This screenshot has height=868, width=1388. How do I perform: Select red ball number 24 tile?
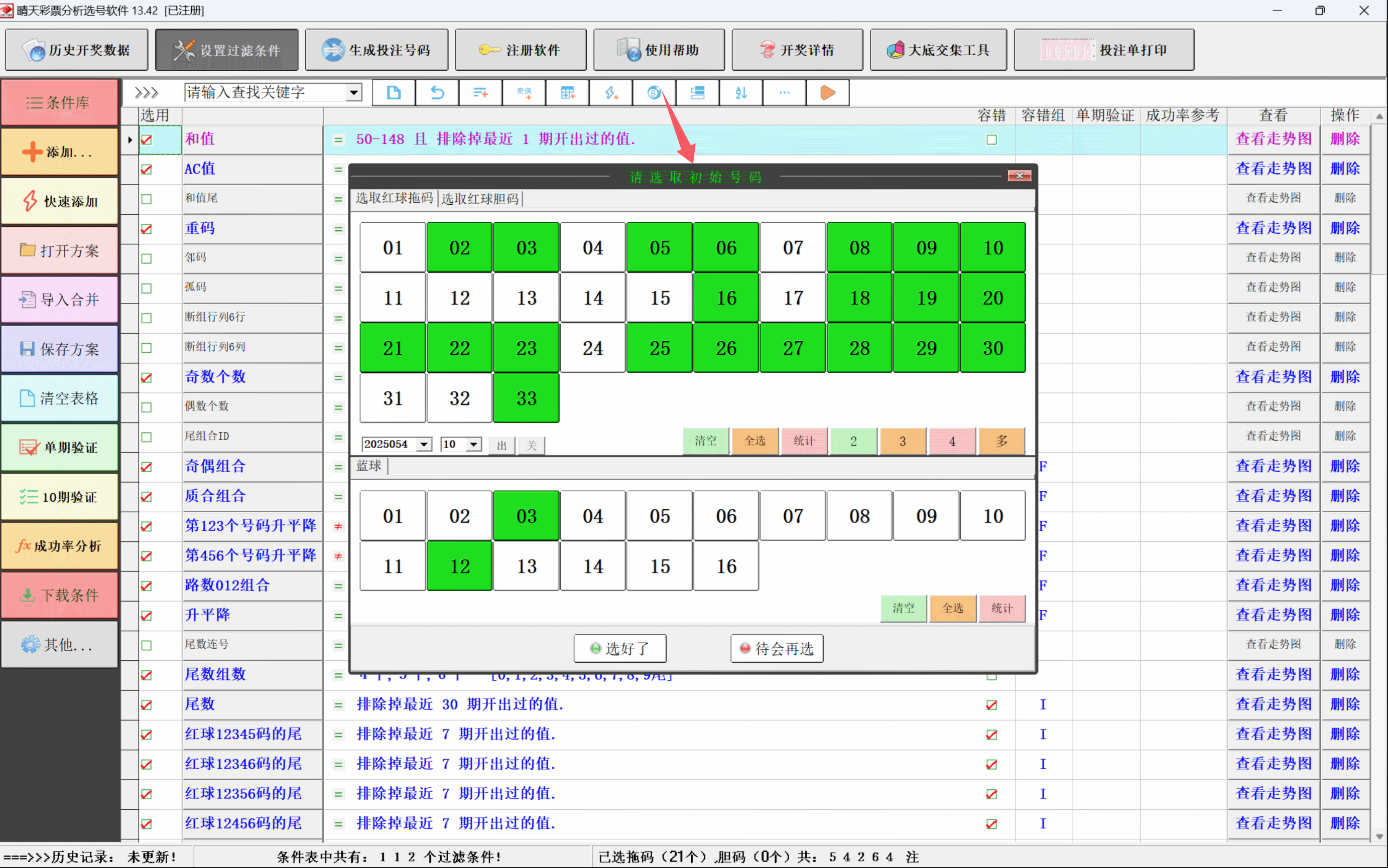pos(593,348)
